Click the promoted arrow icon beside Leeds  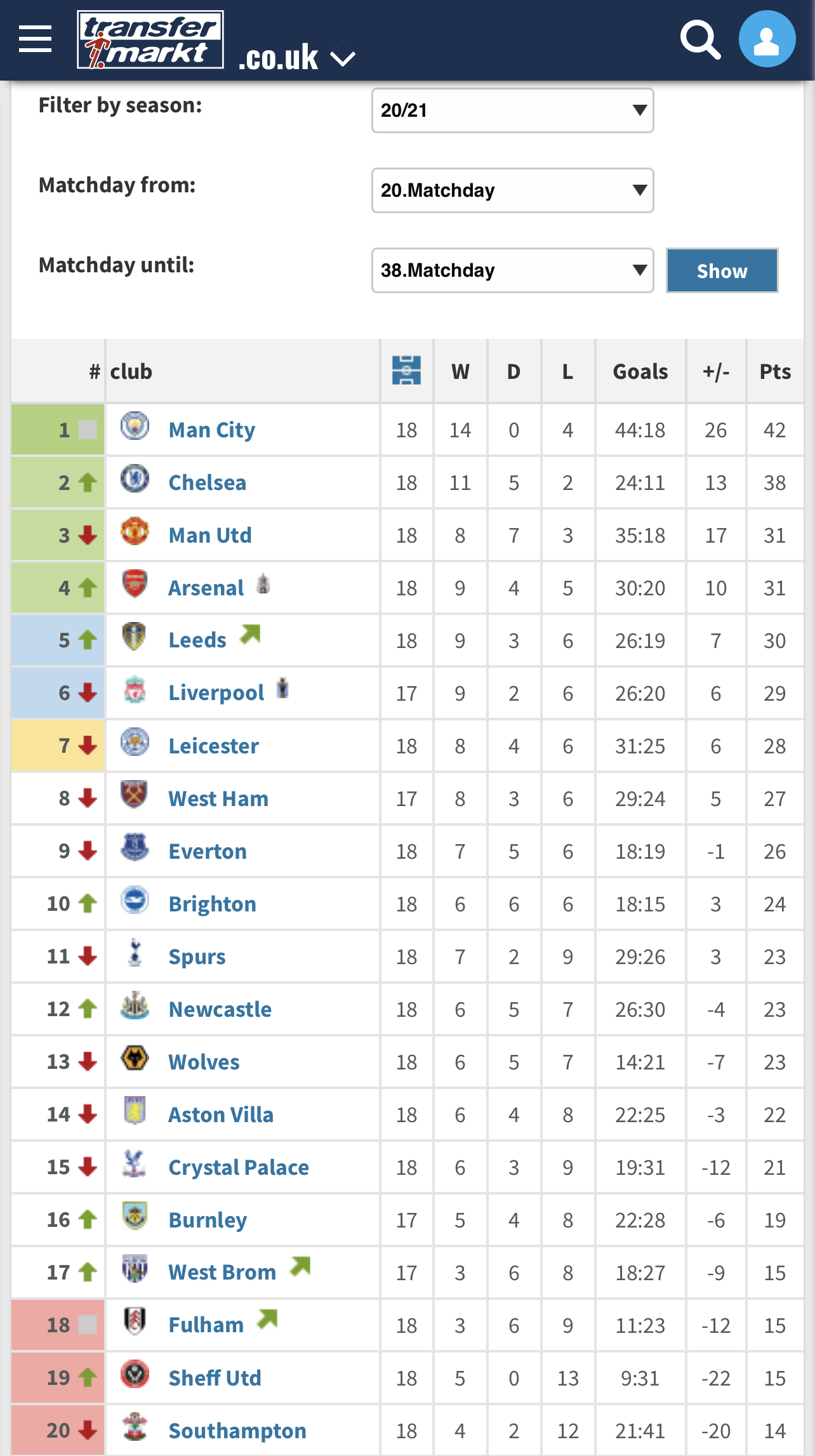click(x=250, y=633)
